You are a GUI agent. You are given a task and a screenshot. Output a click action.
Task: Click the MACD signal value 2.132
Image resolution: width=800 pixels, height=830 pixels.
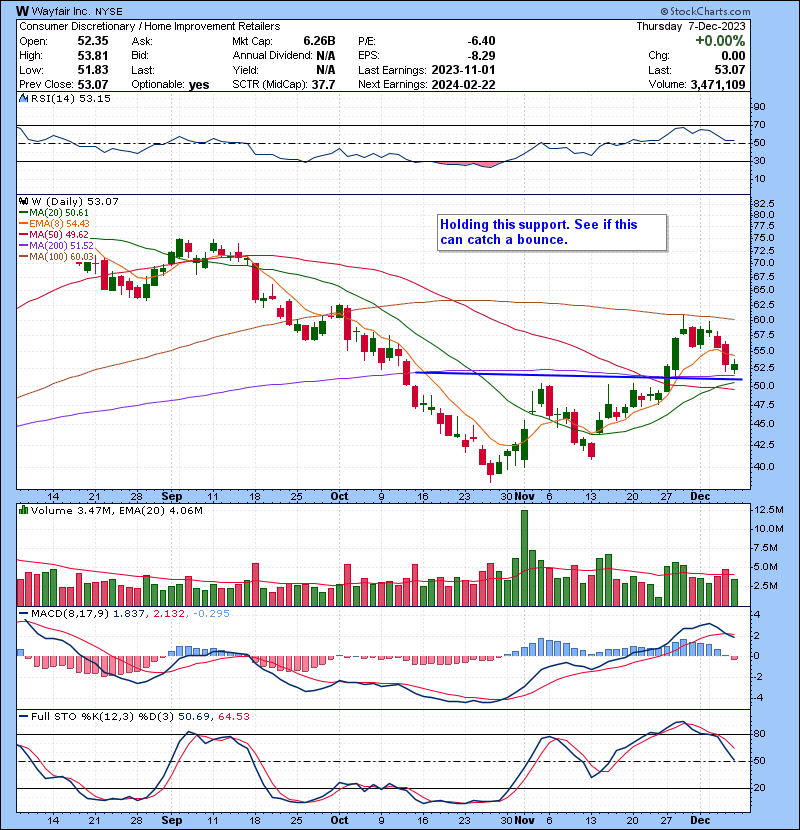(x=169, y=614)
